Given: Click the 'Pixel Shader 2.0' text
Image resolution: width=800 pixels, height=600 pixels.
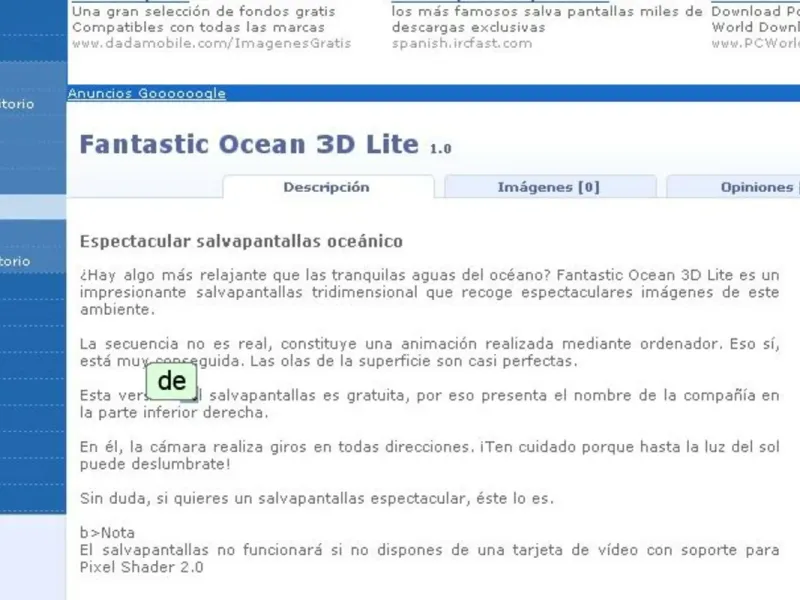Looking at the screenshot, I should coord(141,567).
